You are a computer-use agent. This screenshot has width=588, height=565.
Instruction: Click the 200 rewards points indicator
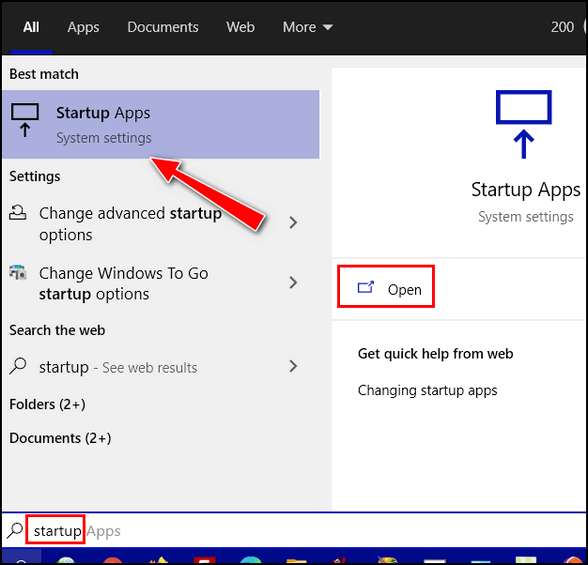[x=562, y=27]
